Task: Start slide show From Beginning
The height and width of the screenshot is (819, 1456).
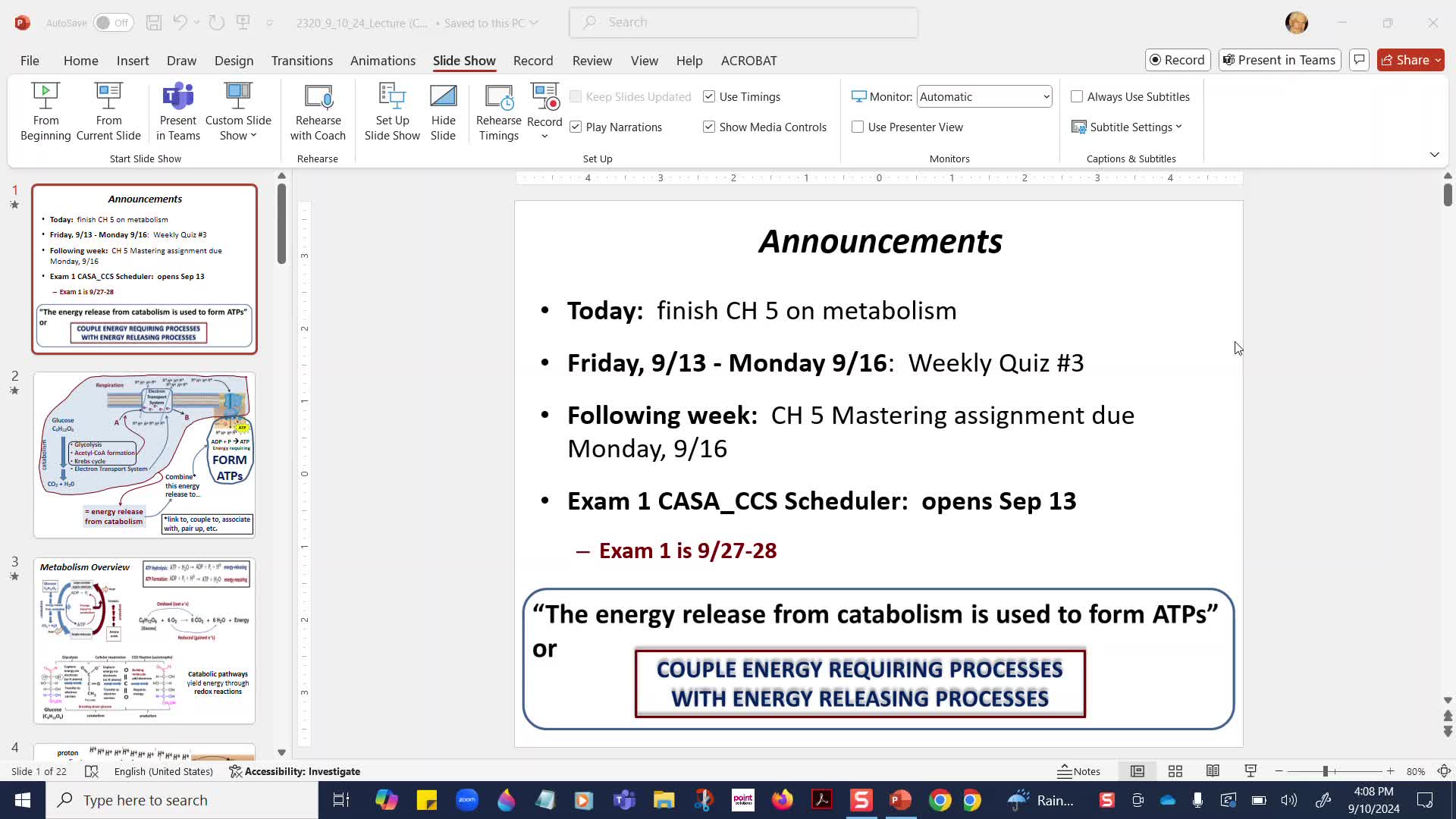Action: tap(45, 111)
